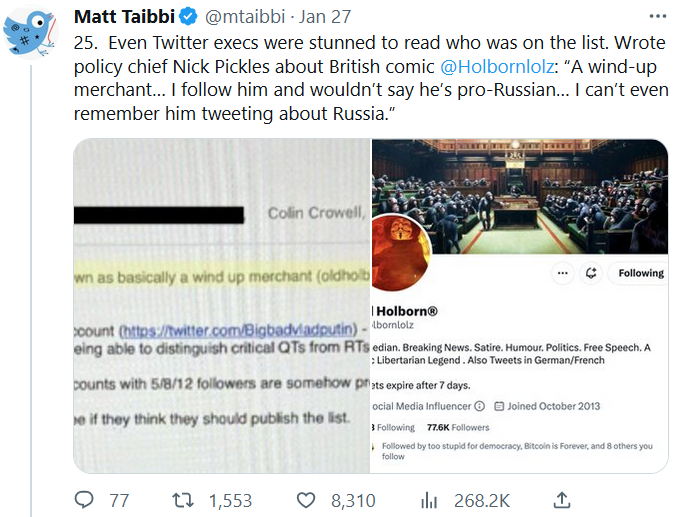
Task: Click the 8,310 likes count
Action: point(353,499)
